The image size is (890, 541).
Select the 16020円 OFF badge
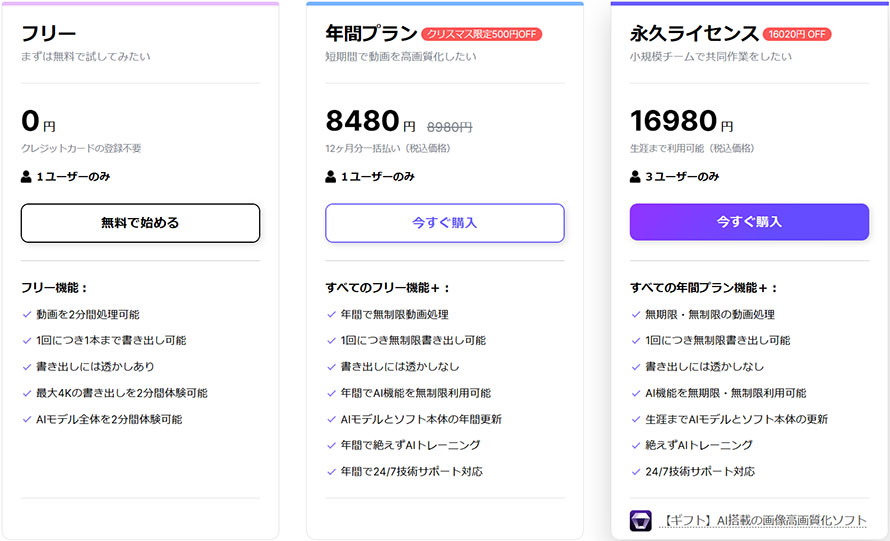pyautogui.click(x=796, y=34)
